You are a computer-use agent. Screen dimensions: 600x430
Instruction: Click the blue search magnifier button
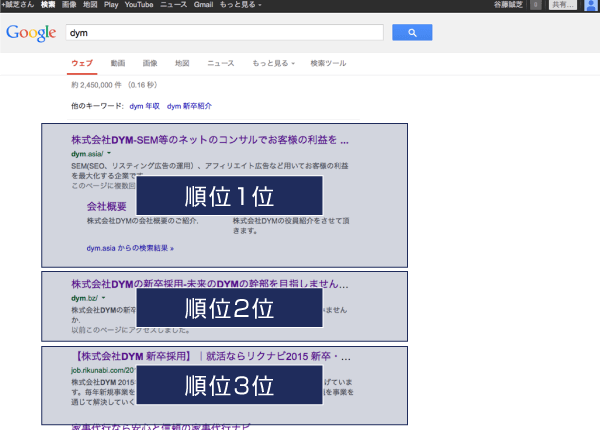(x=412, y=33)
